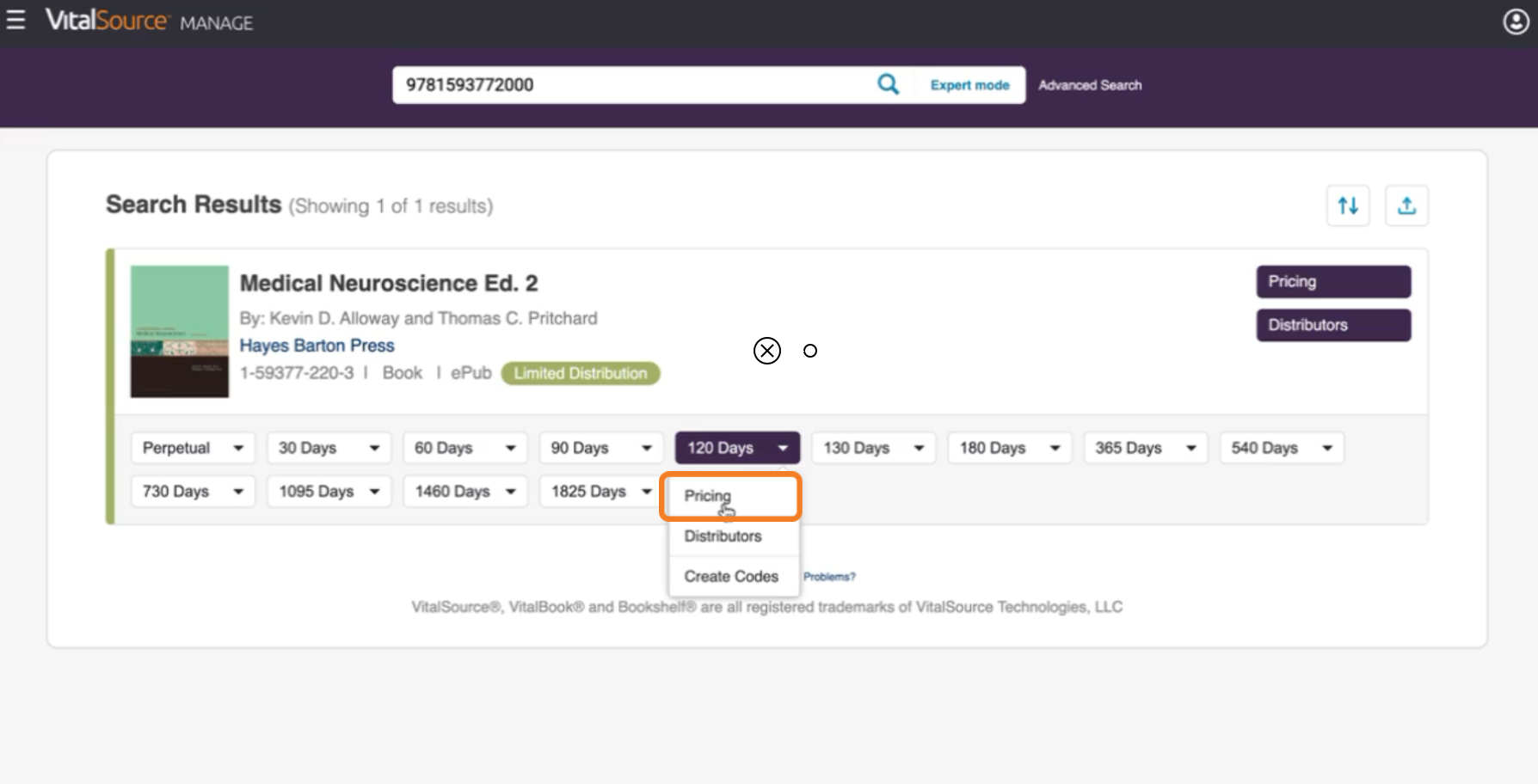Image resolution: width=1538 pixels, height=784 pixels.
Task: Open the 180 Days dropdown
Action: pos(1010,448)
